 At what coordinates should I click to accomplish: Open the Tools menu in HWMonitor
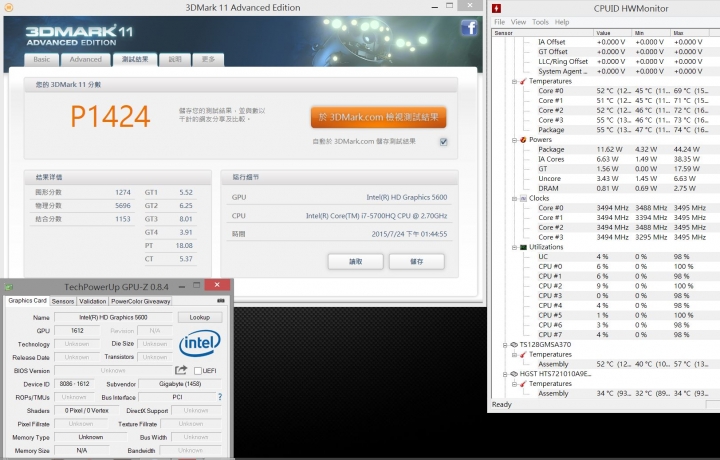tap(540, 22)
